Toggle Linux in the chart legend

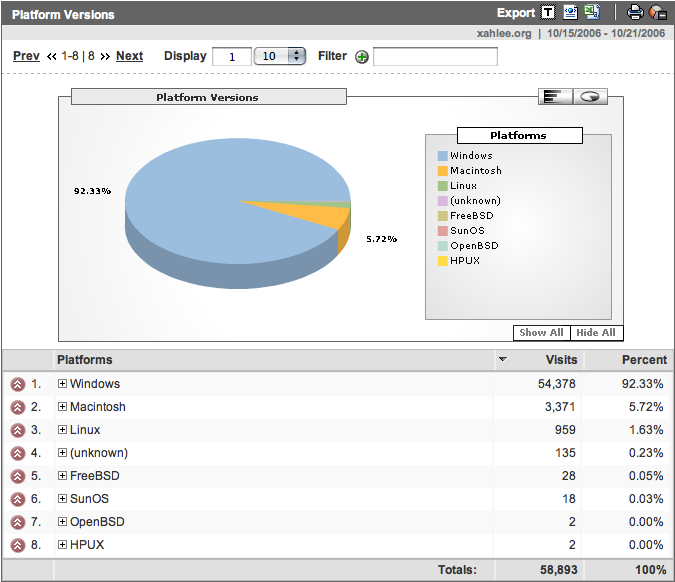(x=463, y=186)
